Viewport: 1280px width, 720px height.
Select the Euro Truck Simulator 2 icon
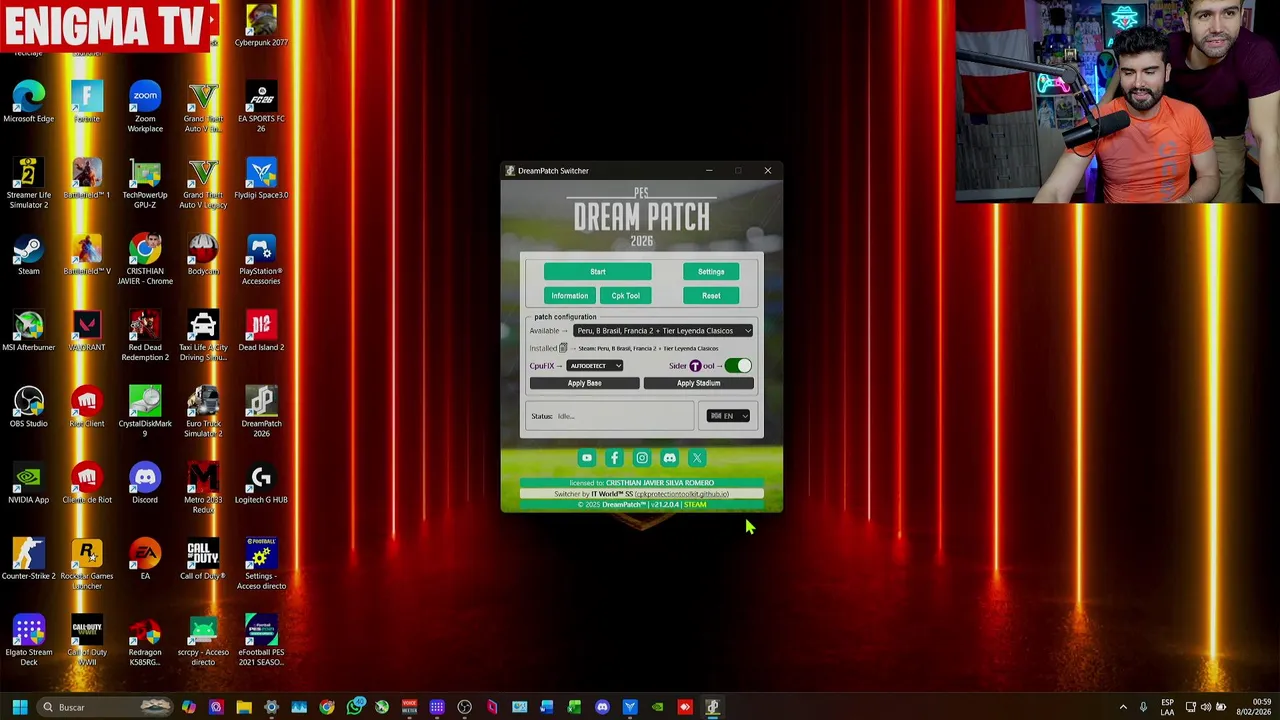tap(203, 411)
